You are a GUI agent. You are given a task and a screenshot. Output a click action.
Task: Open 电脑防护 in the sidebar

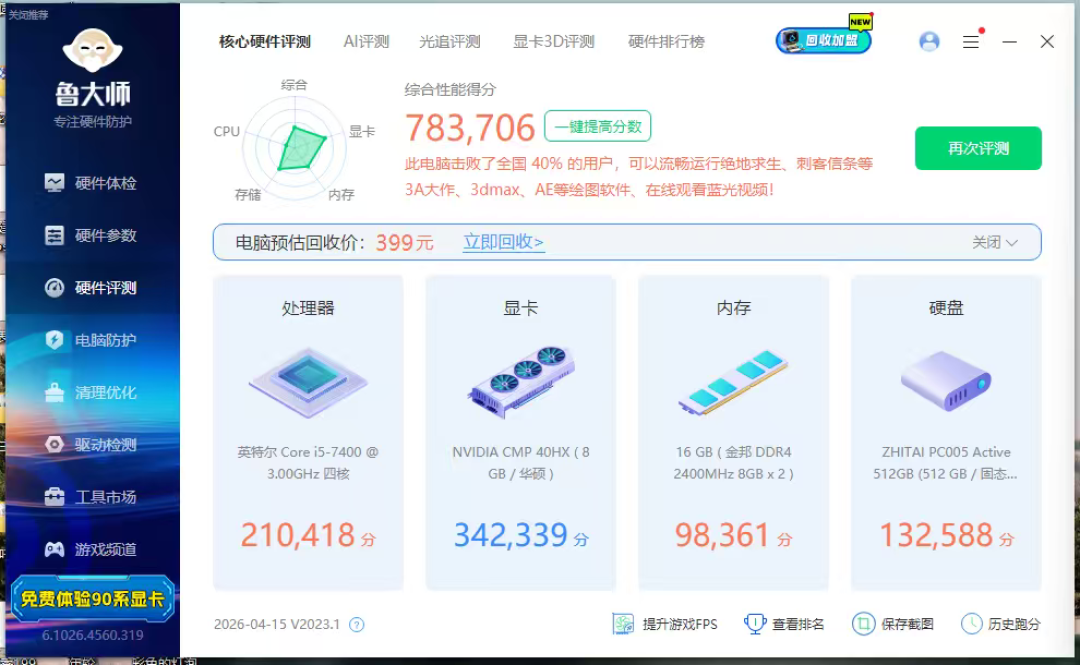tap(91, 340)
